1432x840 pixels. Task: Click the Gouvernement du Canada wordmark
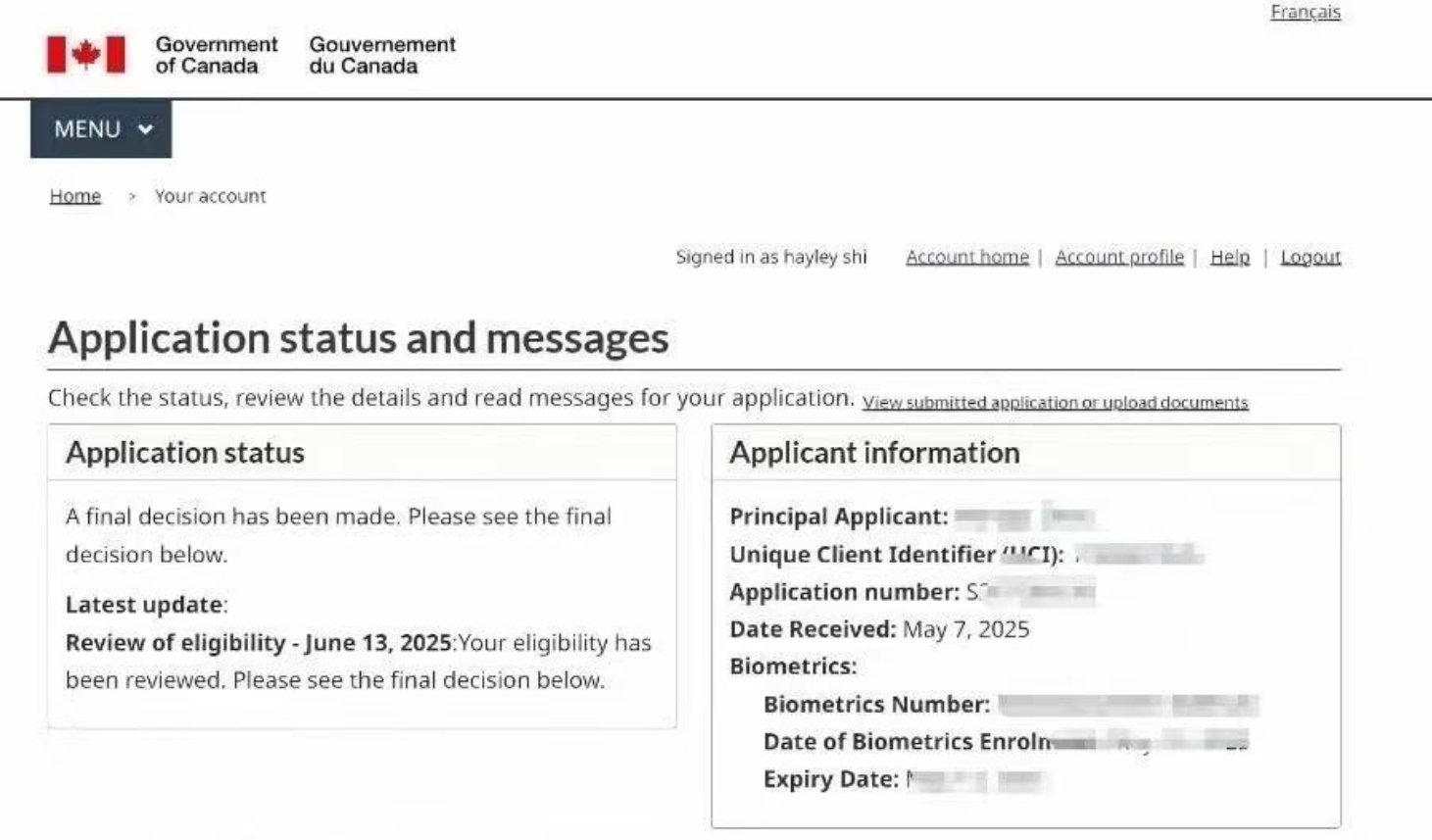pos(382,55)
